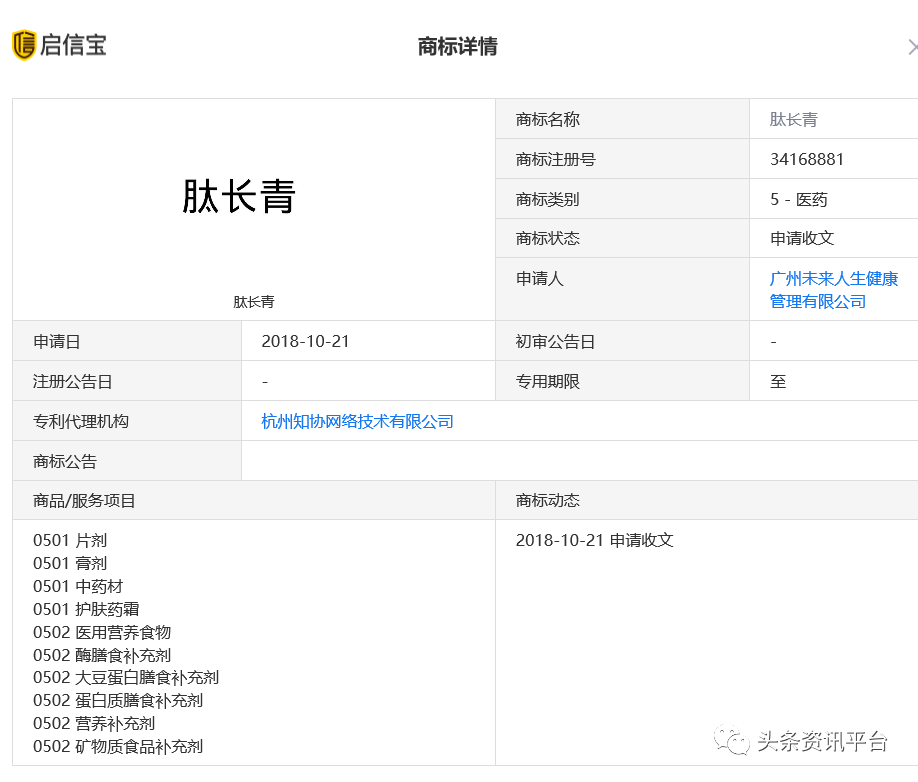Click the small 肽长青 caption under the image
This screenshot has height=782, width=918.
tap(254, 301)
